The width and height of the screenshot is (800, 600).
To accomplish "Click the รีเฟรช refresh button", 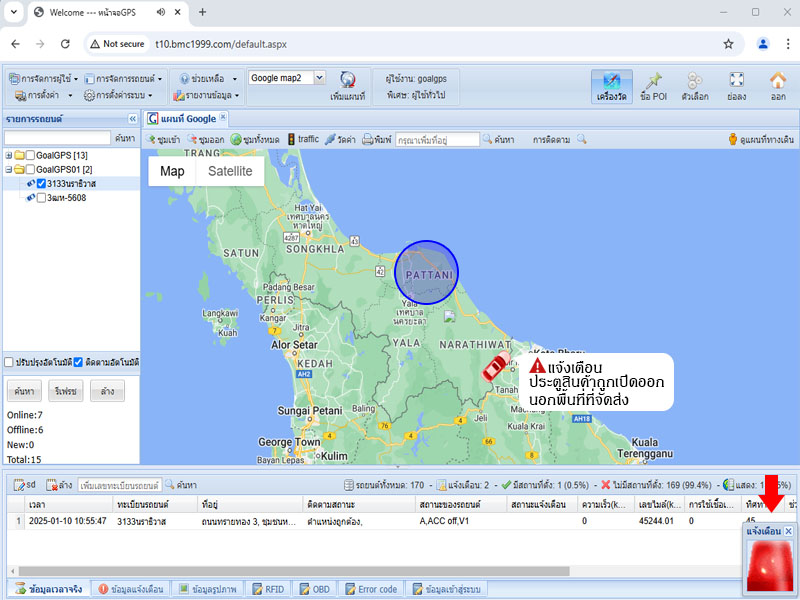I will tap(66, 391).
